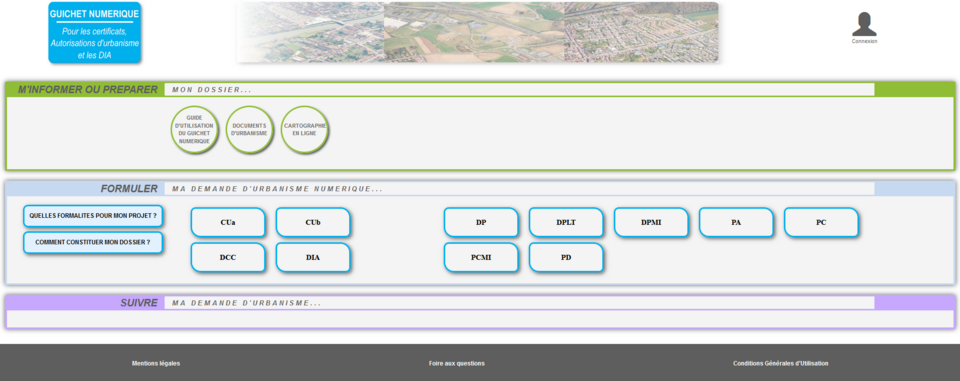Screen dimensions: 960x381
Task: Open the Documents d'urbanisme round icon
Action: point(249,129)
